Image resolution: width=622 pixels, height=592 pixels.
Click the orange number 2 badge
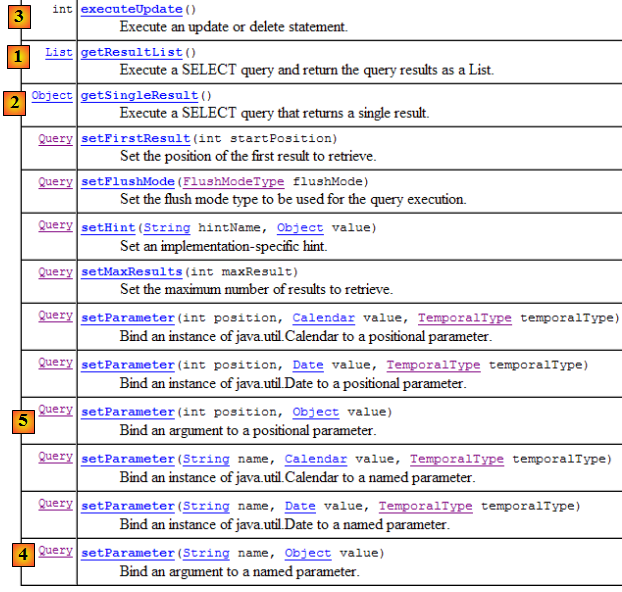pos(14,102)
